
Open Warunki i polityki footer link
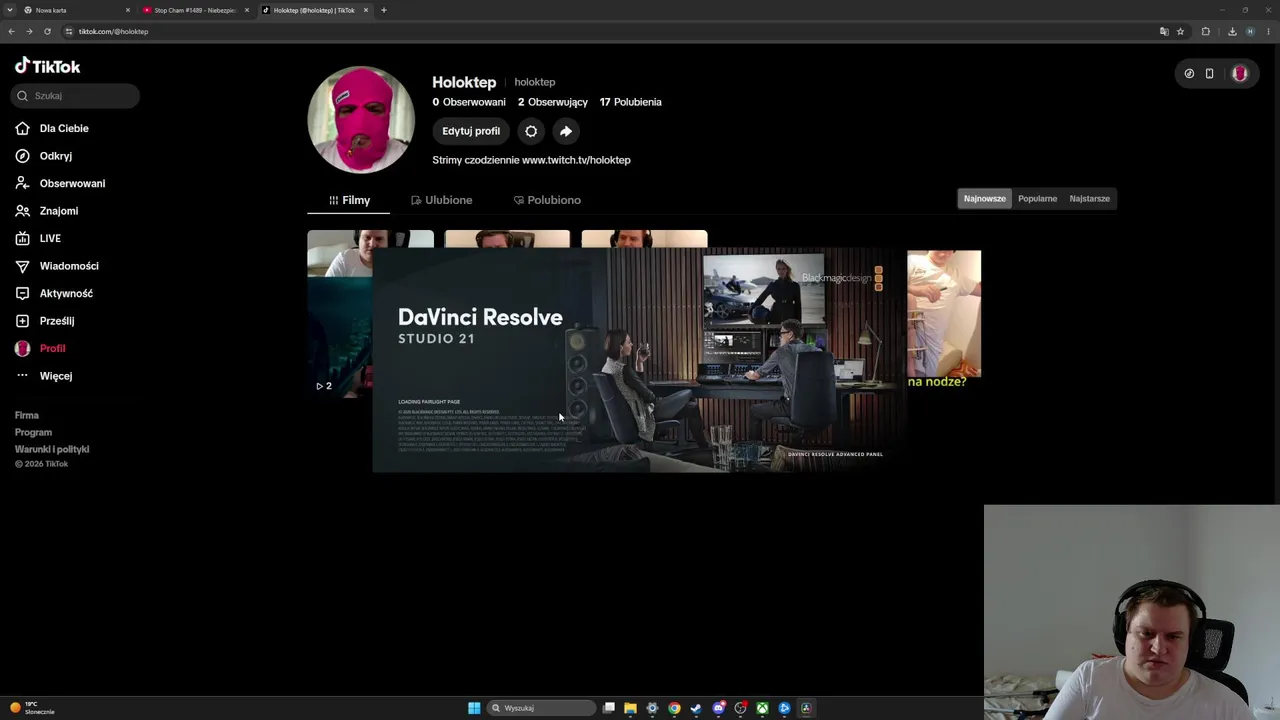pyautogui.click(x=52, y=449)
